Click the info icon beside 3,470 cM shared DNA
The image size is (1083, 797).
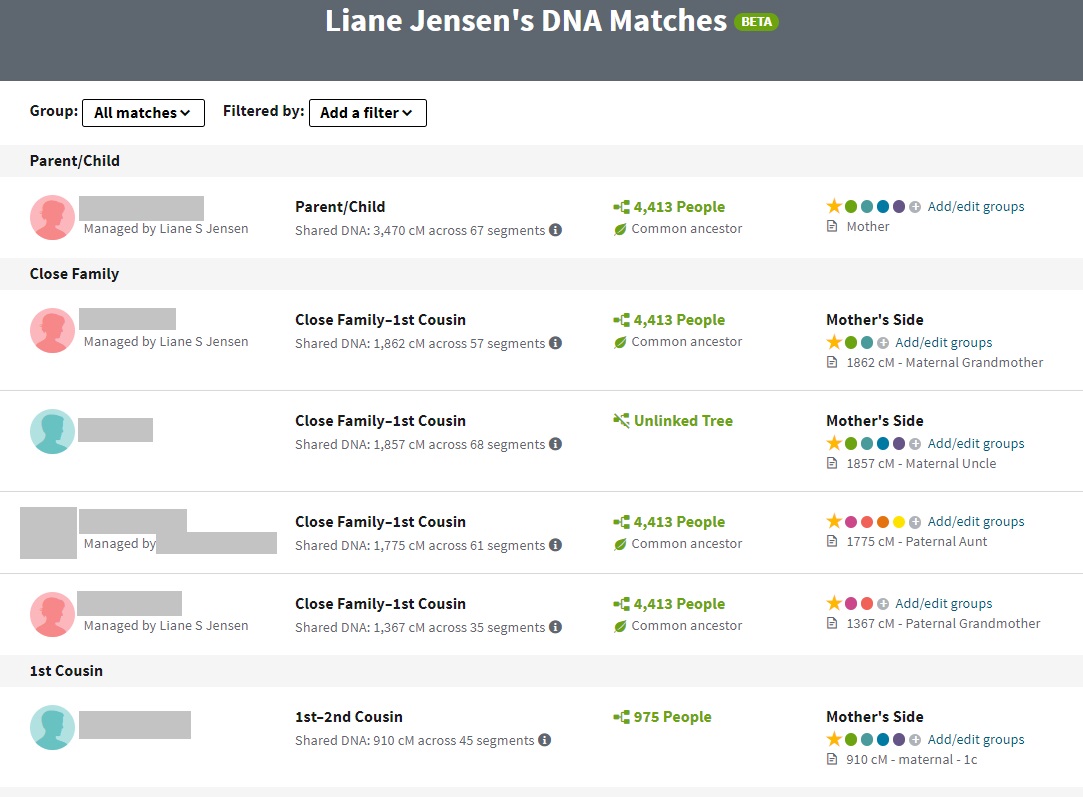(x=556, y=230)
